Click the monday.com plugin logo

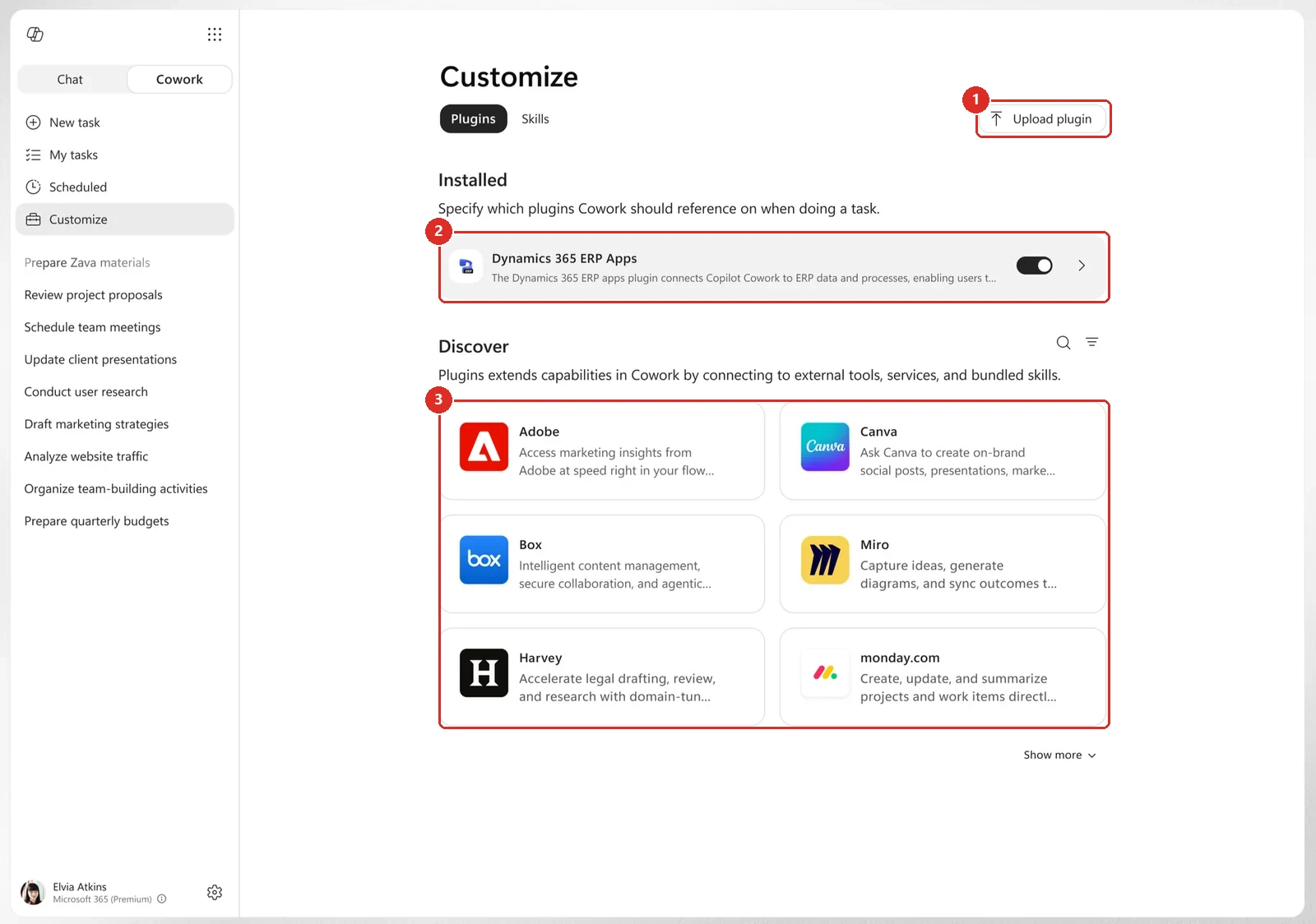click(x=825, y=673)
